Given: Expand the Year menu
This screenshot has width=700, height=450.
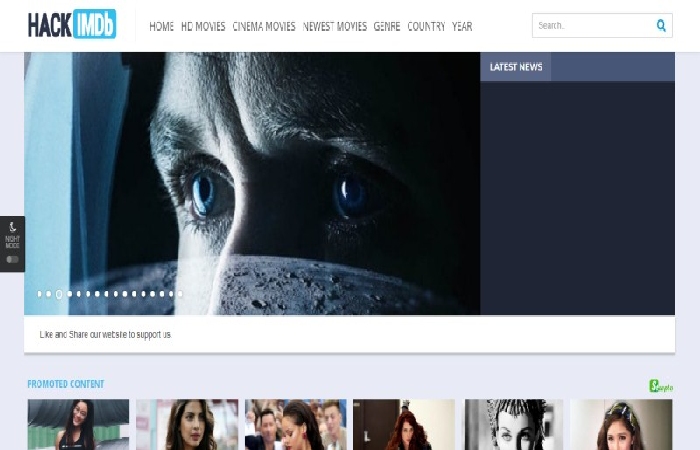Looking at the screenshot, I should click(x=462, y=27).
